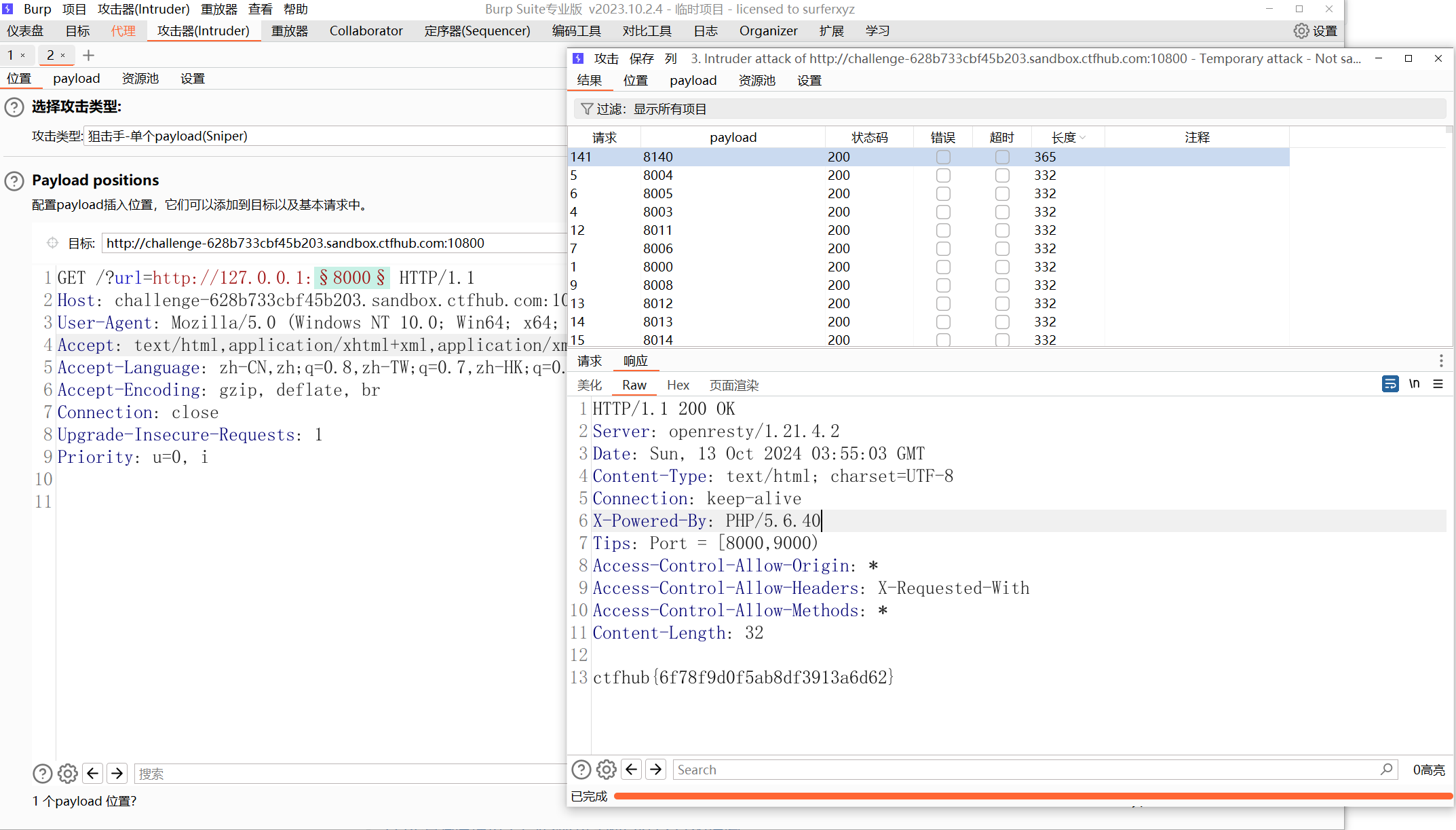The image size is (1456, 830).
Task: Click the magnifier icon in response Search field
Action: (1386, 769)
